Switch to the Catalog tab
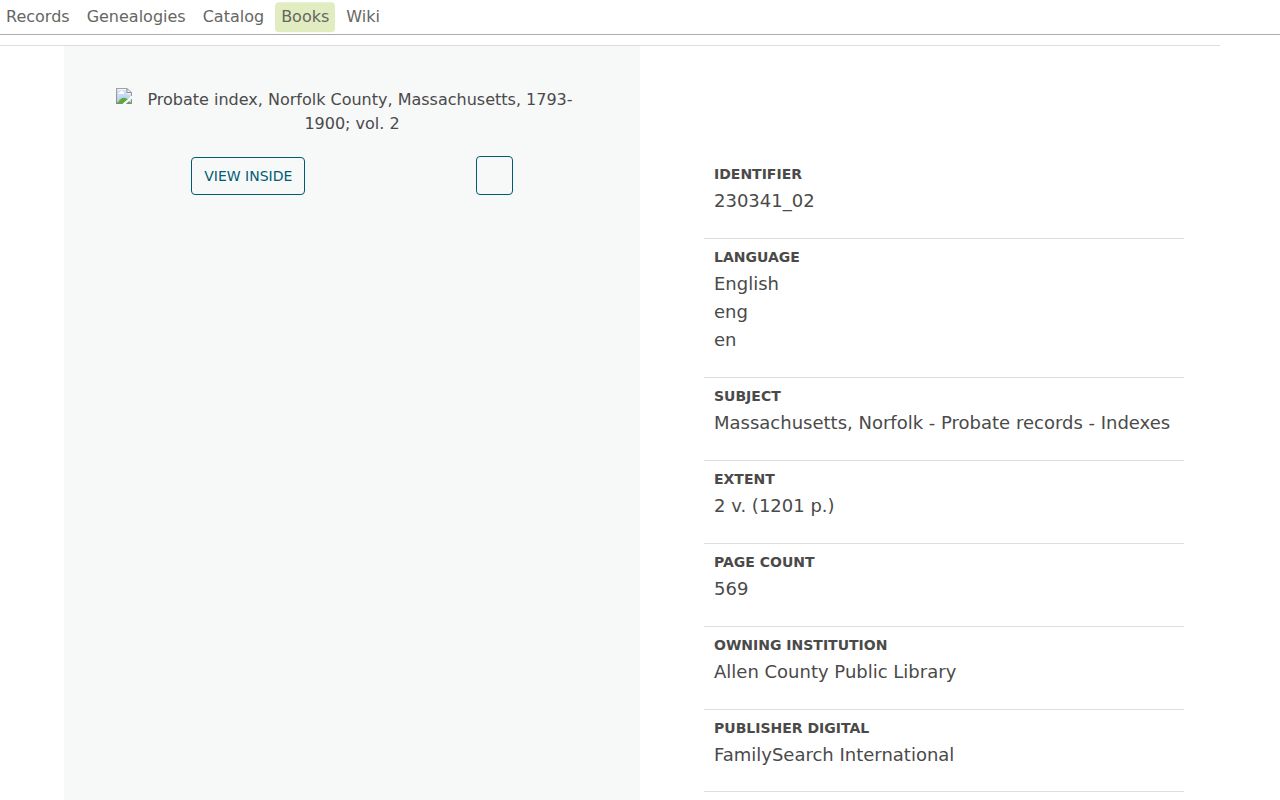 click(233, 16)
